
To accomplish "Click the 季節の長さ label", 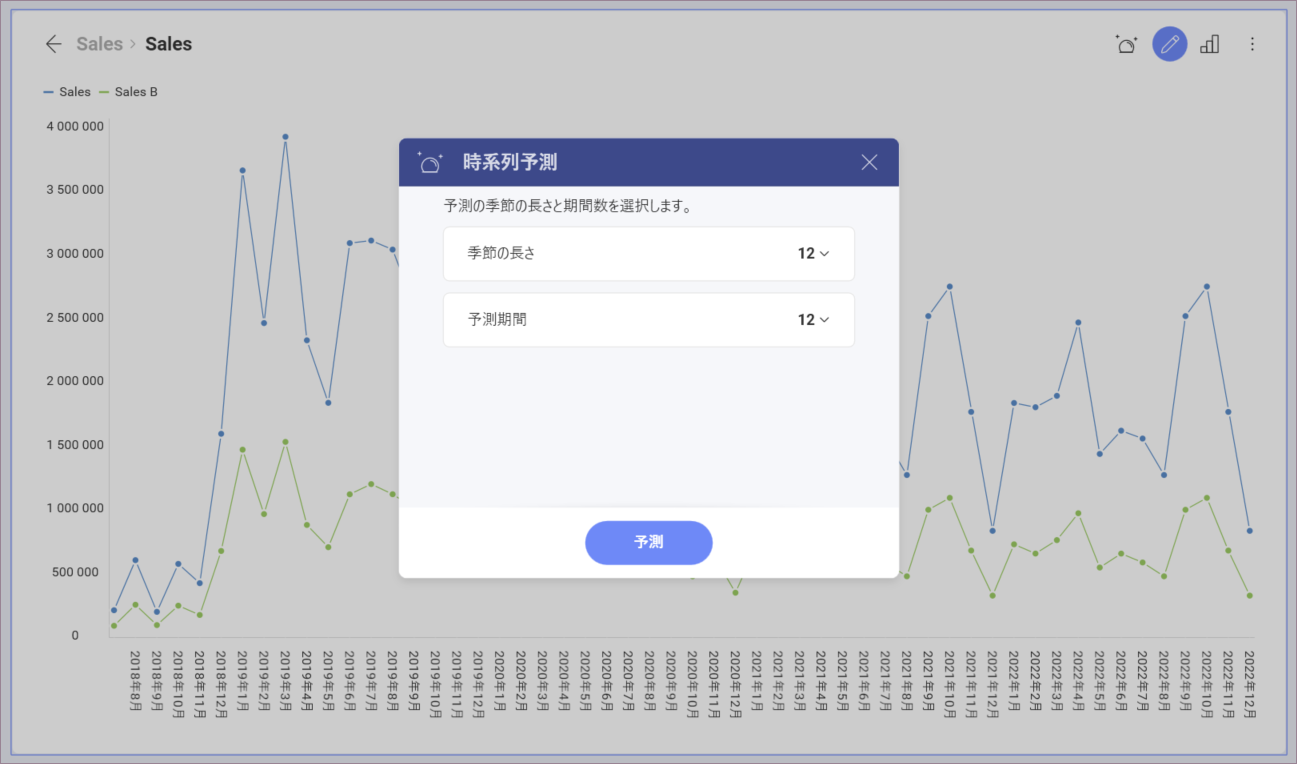I will [502, 254].
